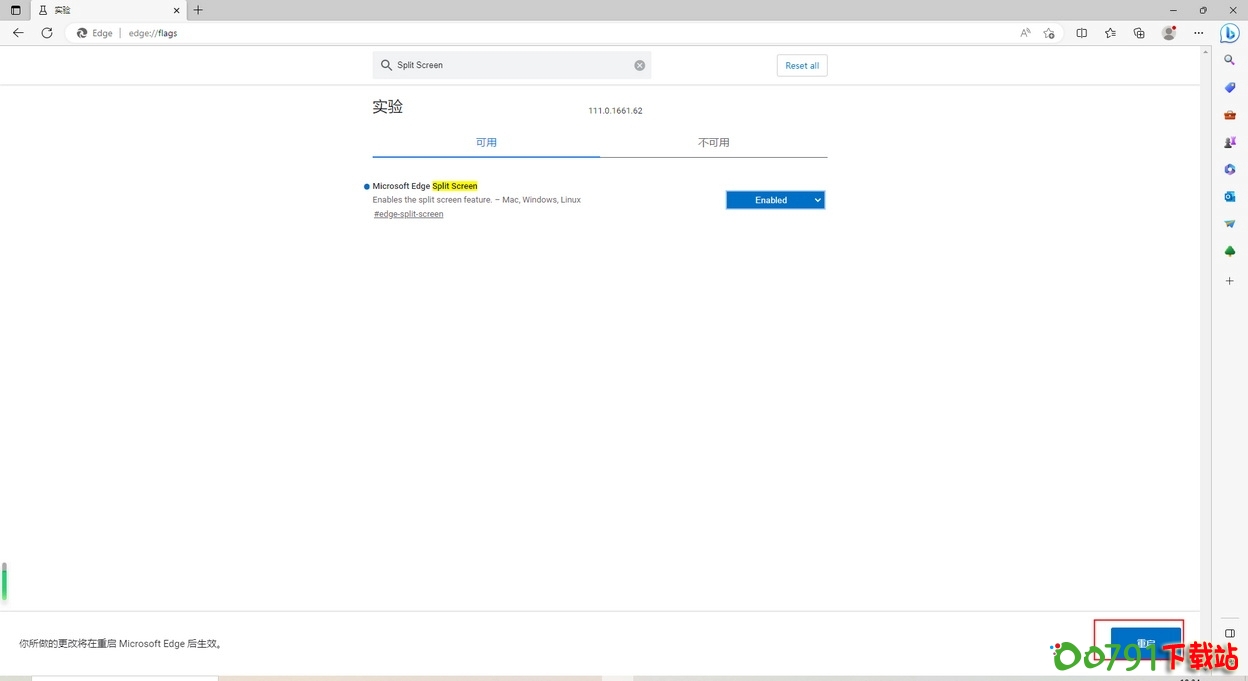
Task: Open the Favorites list icon
Action: pos(1110,33)
